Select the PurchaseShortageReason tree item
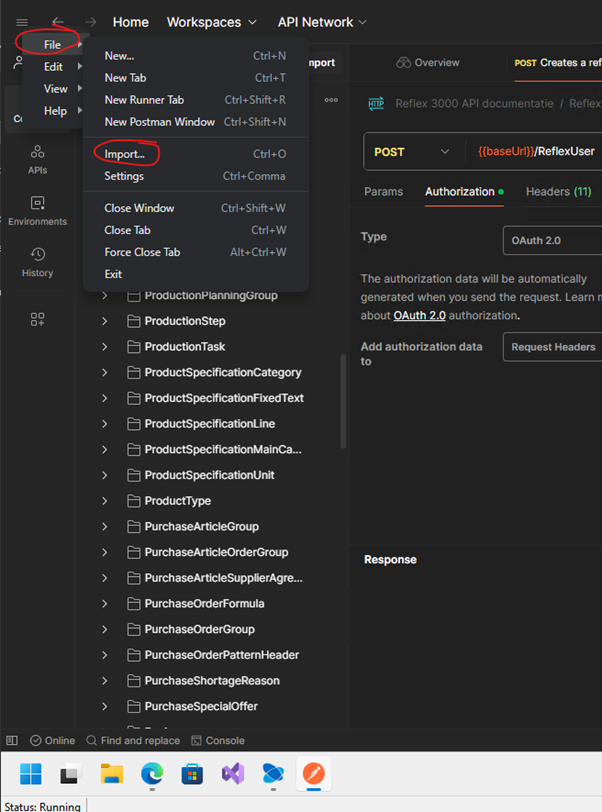 click(212, 680)
